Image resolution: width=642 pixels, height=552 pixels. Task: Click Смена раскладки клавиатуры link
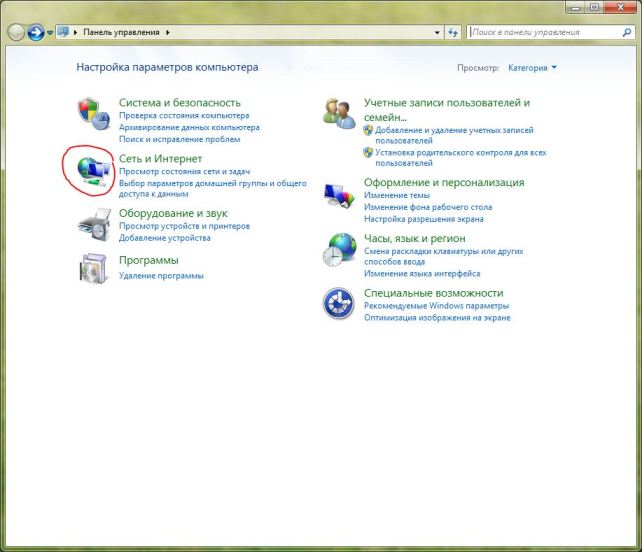pos(443,256)
